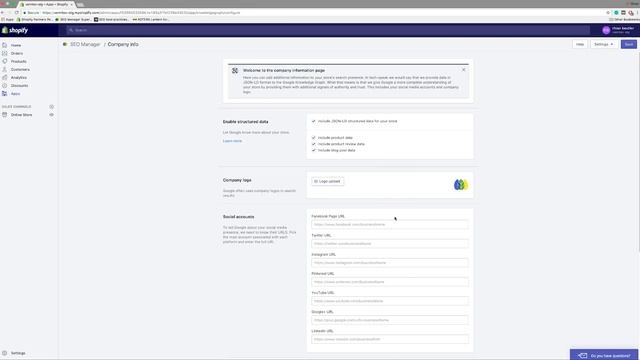Click the Discounts badge icon

pyautogui.click(x=4, y=86)
